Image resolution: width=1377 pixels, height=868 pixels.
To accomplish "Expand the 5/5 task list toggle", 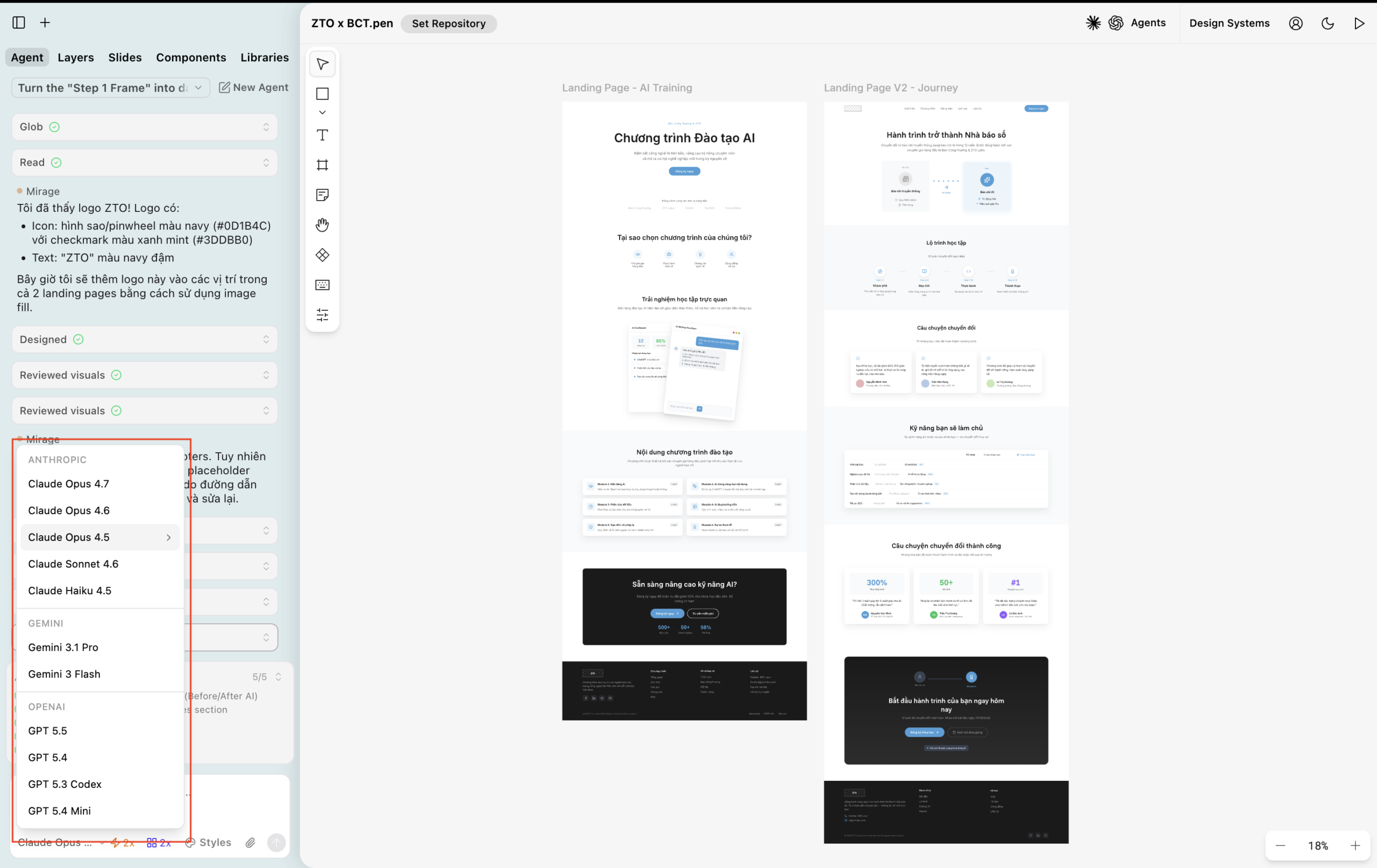I will tap(279, 677).
